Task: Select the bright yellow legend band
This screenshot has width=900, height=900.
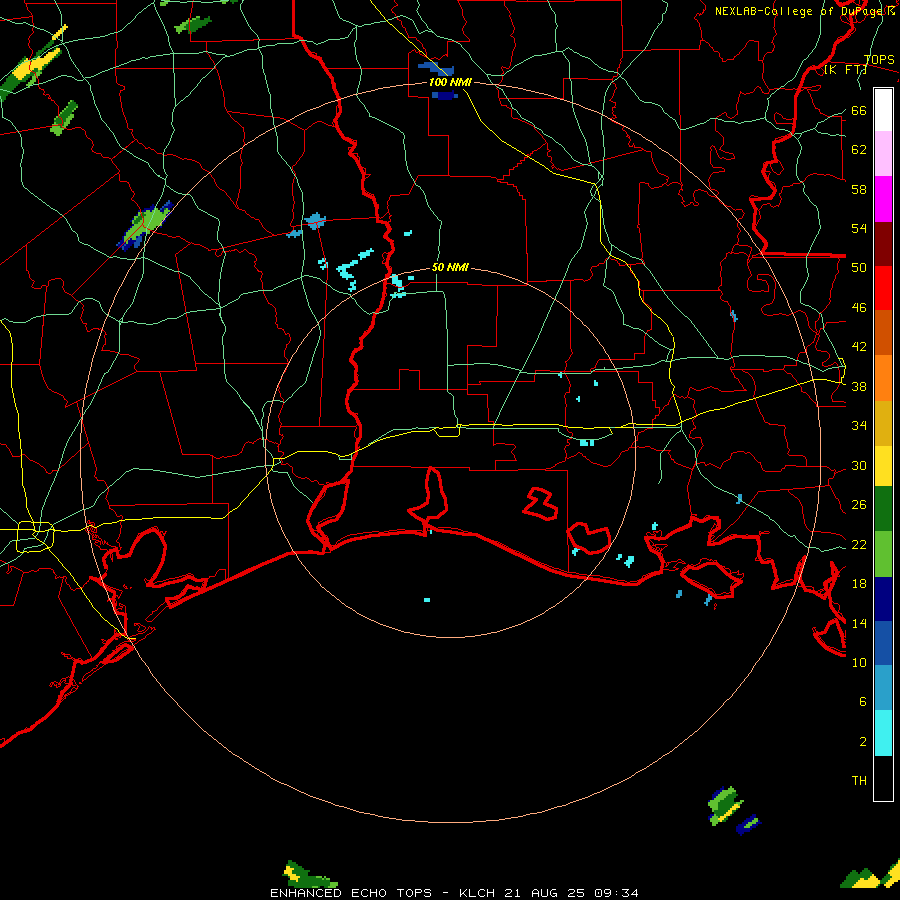Action: (883, 466)
